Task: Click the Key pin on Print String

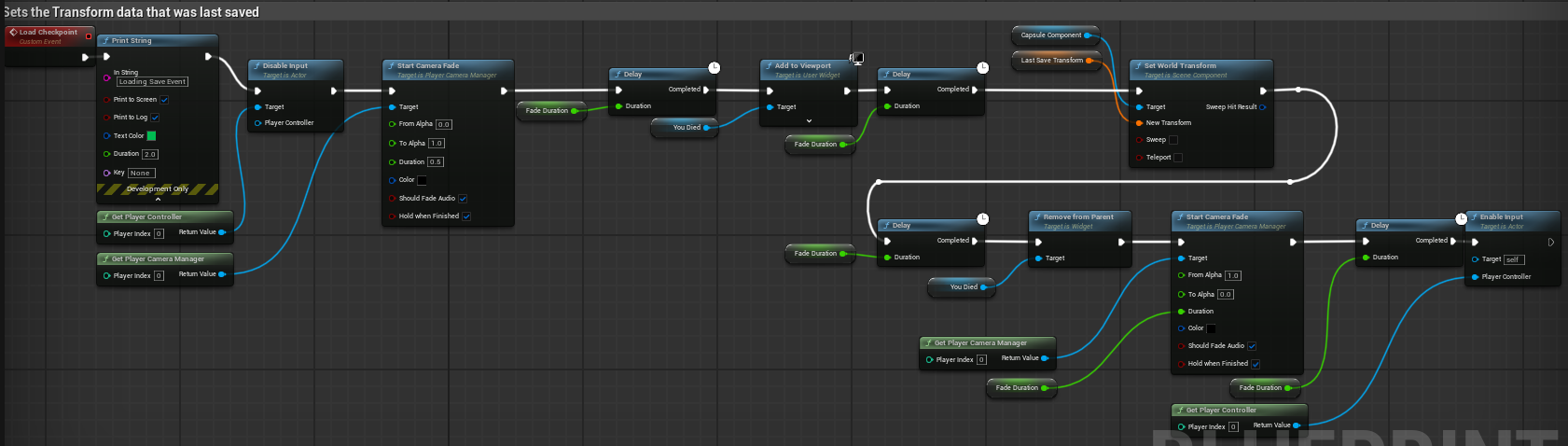Action: click(x=107, y=173)
